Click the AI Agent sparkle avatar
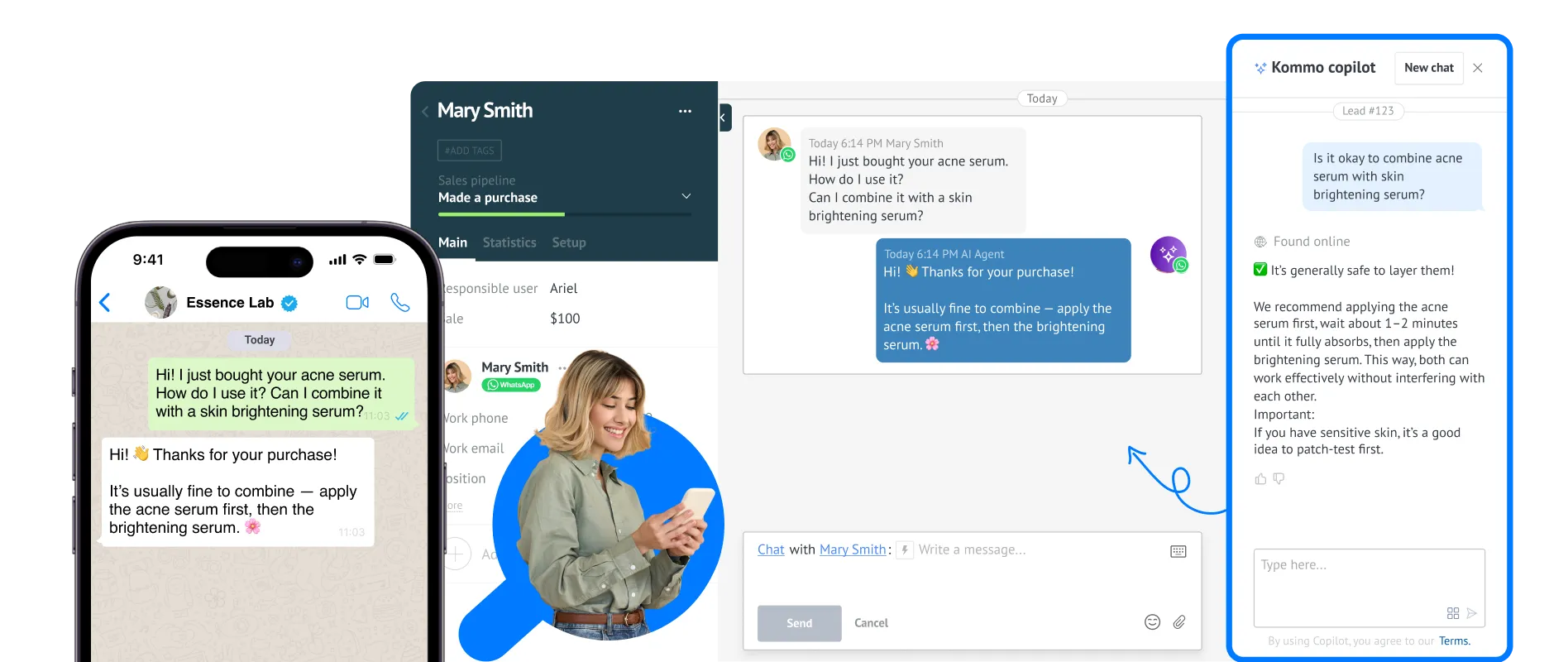 (x=1168, y=254)
